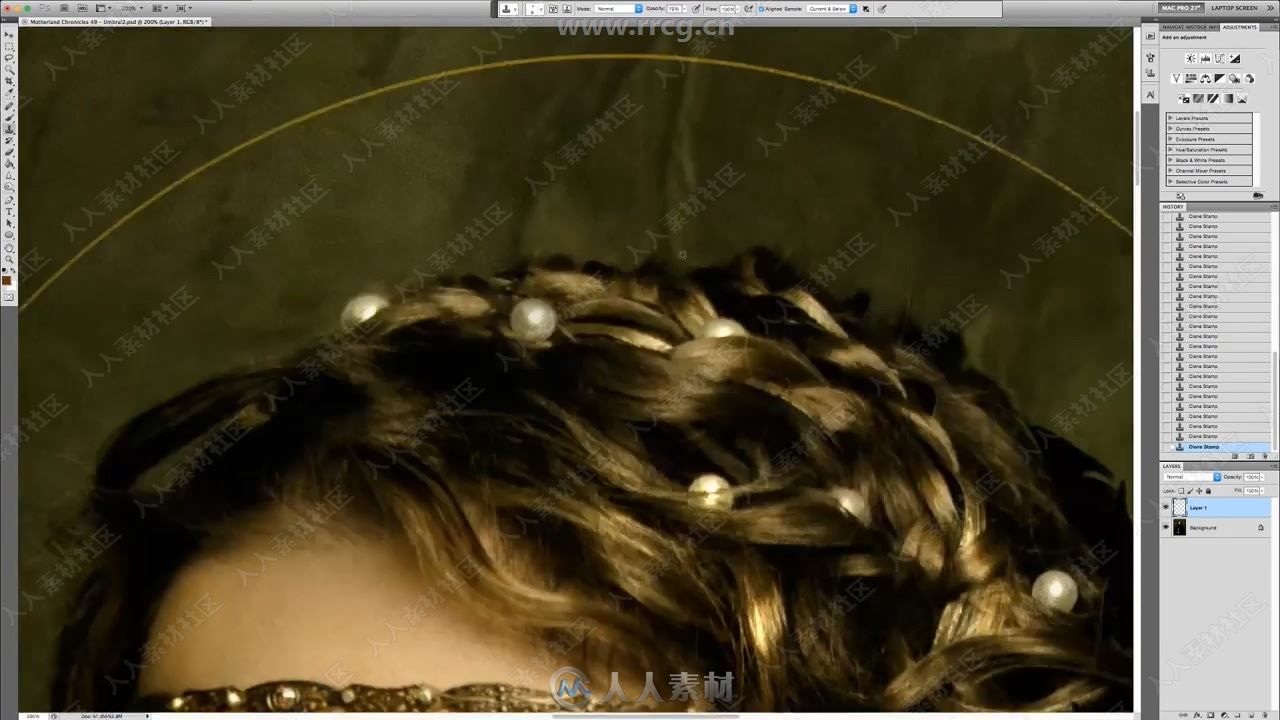
Task: Select the Clone Stamp tool in toolbox
Action: point(9,129)
